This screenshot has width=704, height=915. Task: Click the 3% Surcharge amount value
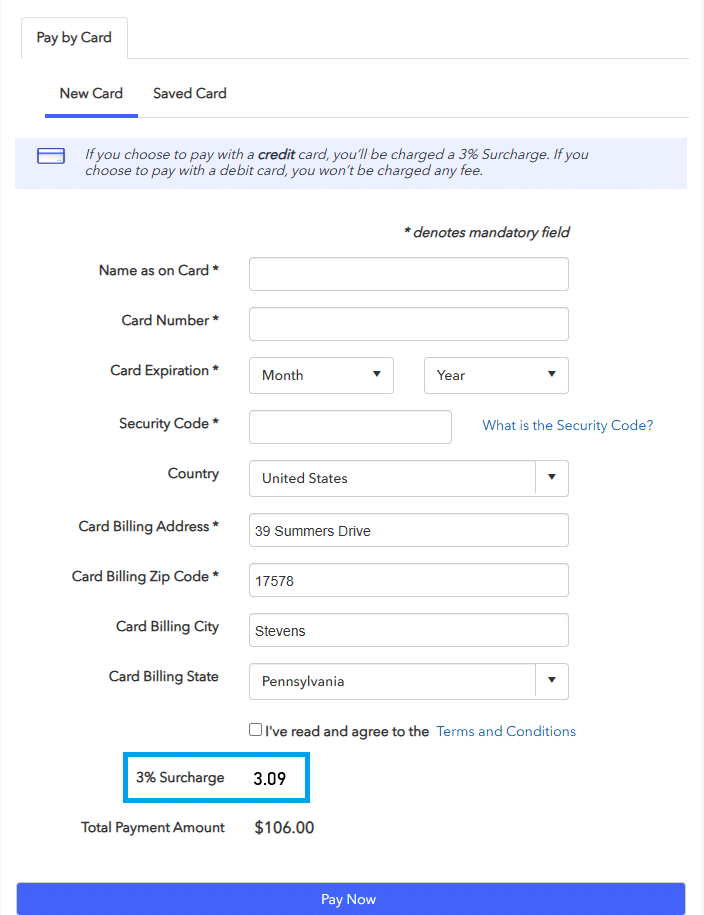pyautogui.click(x=270, y=778)
